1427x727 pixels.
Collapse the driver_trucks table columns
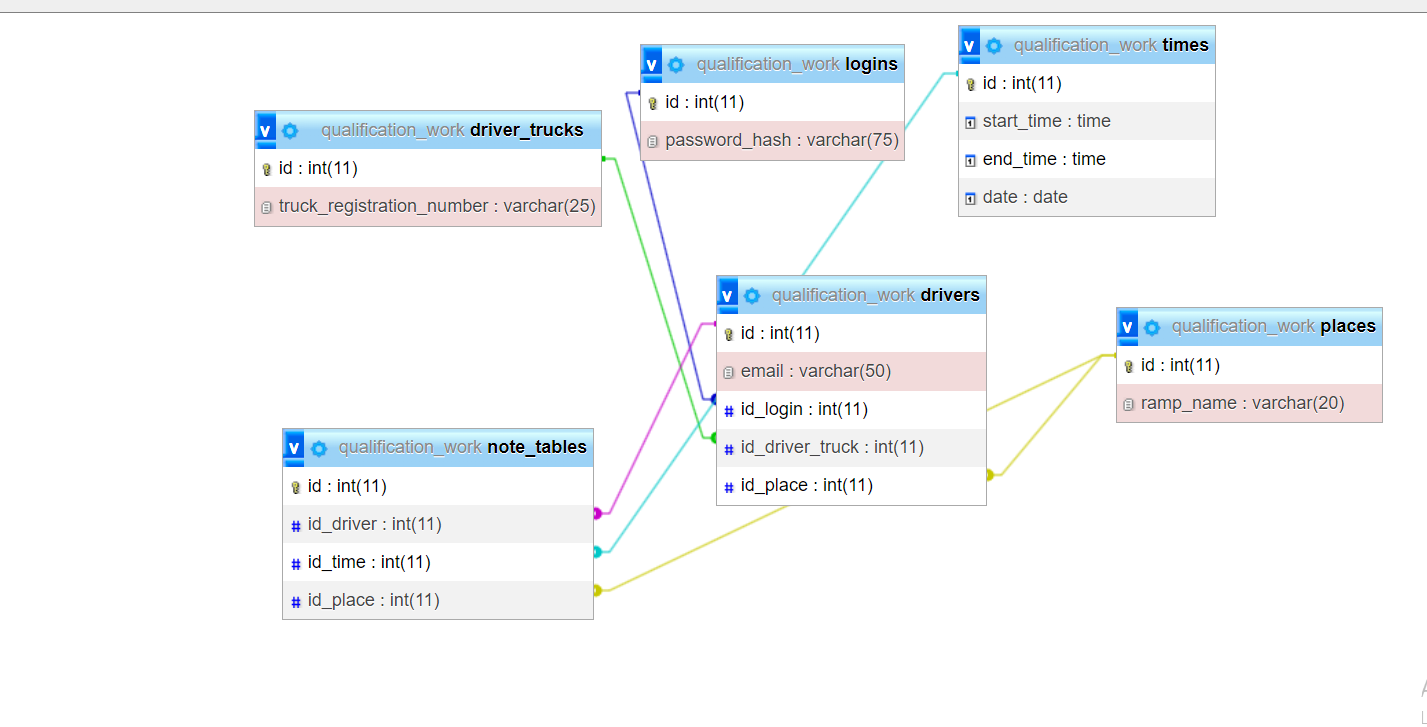click(x=265, y=130)
